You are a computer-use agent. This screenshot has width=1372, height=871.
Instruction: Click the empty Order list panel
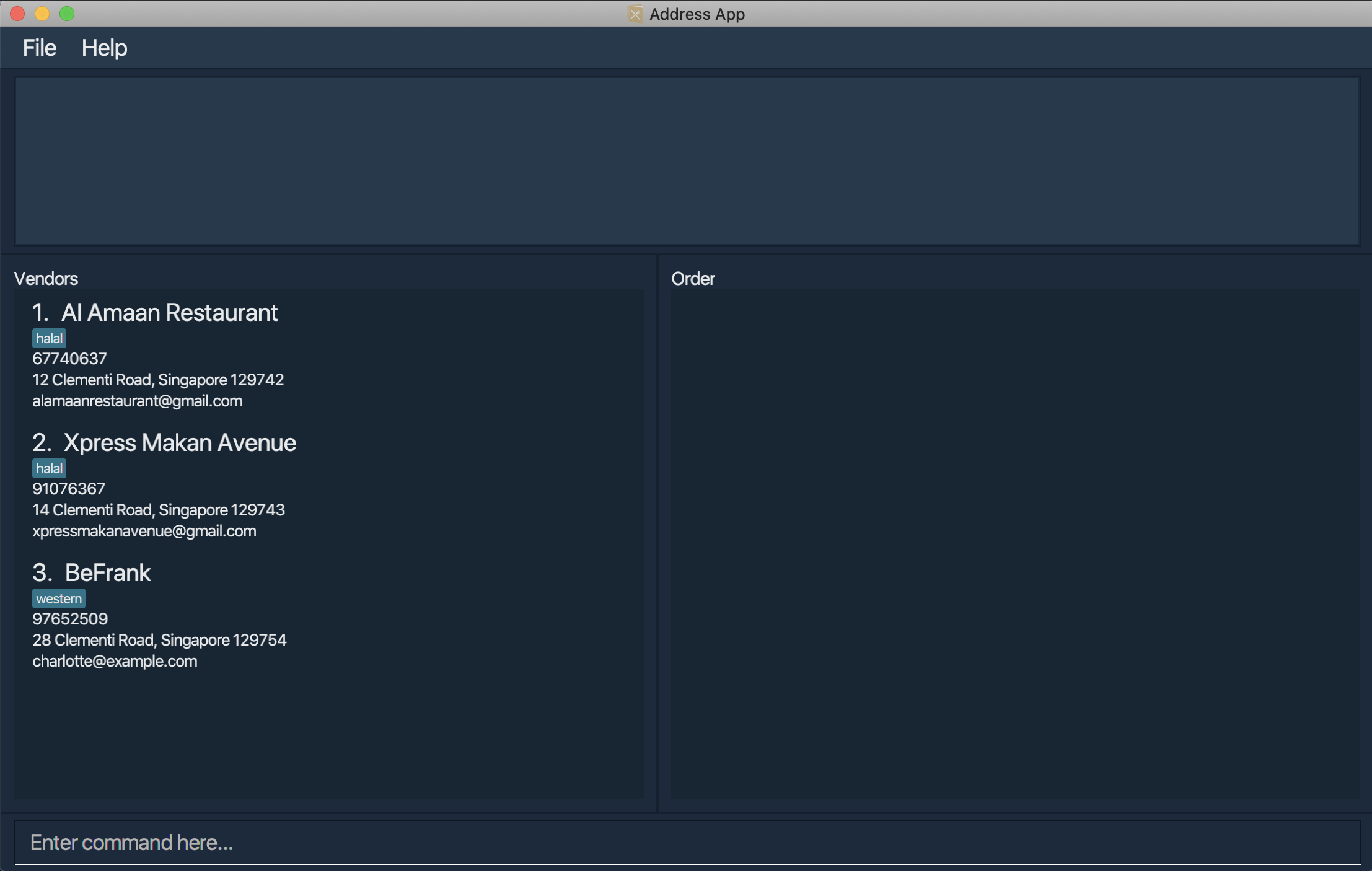pos(1014,543)
